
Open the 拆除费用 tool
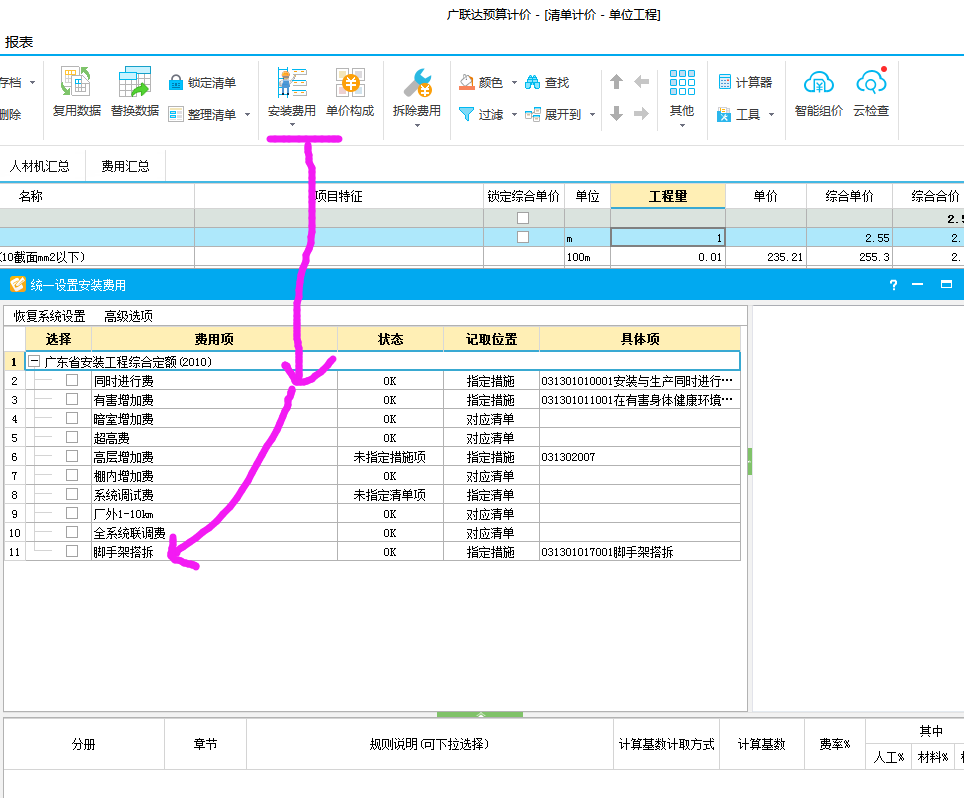pos(417,92)
